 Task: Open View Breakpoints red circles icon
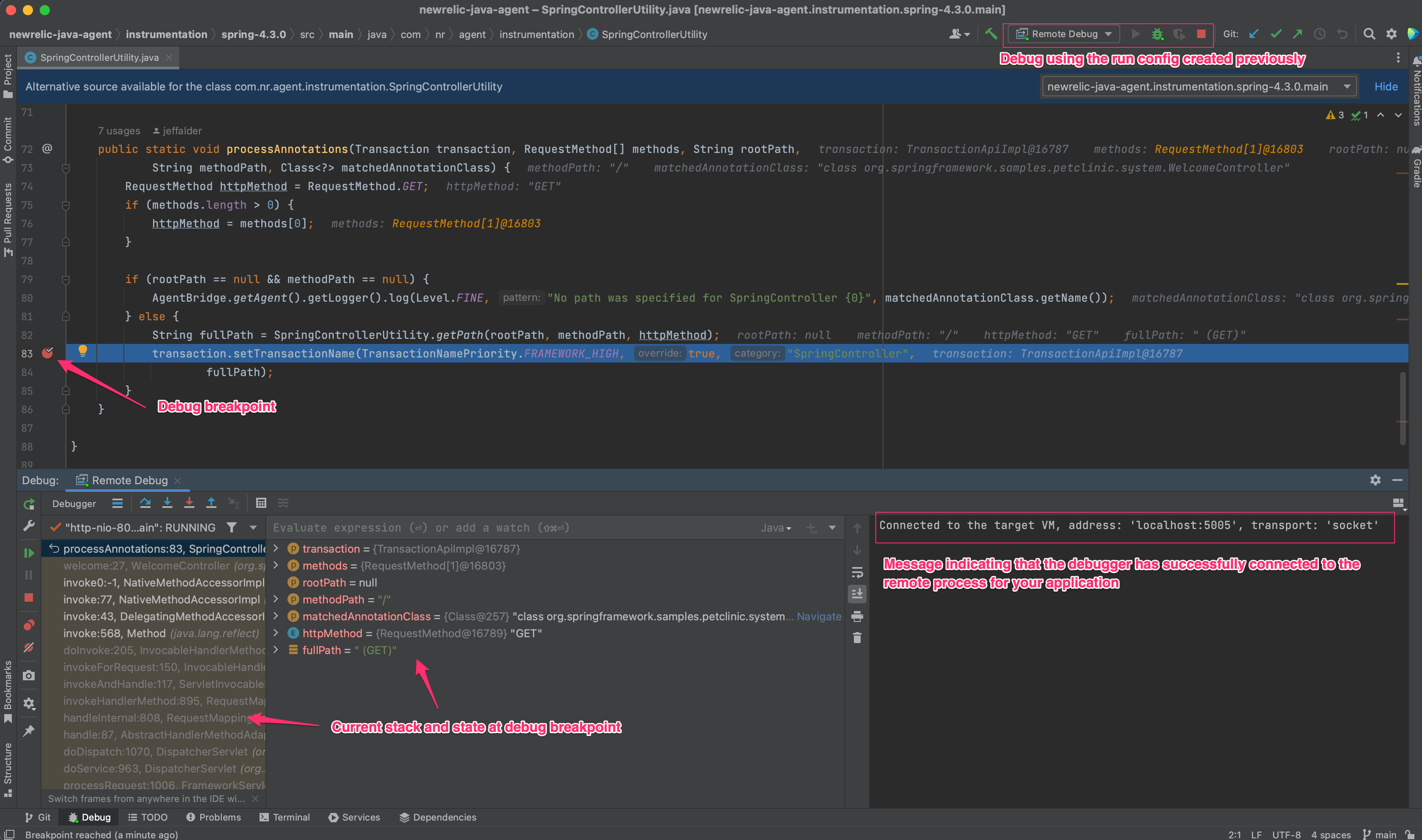point(29,625)
